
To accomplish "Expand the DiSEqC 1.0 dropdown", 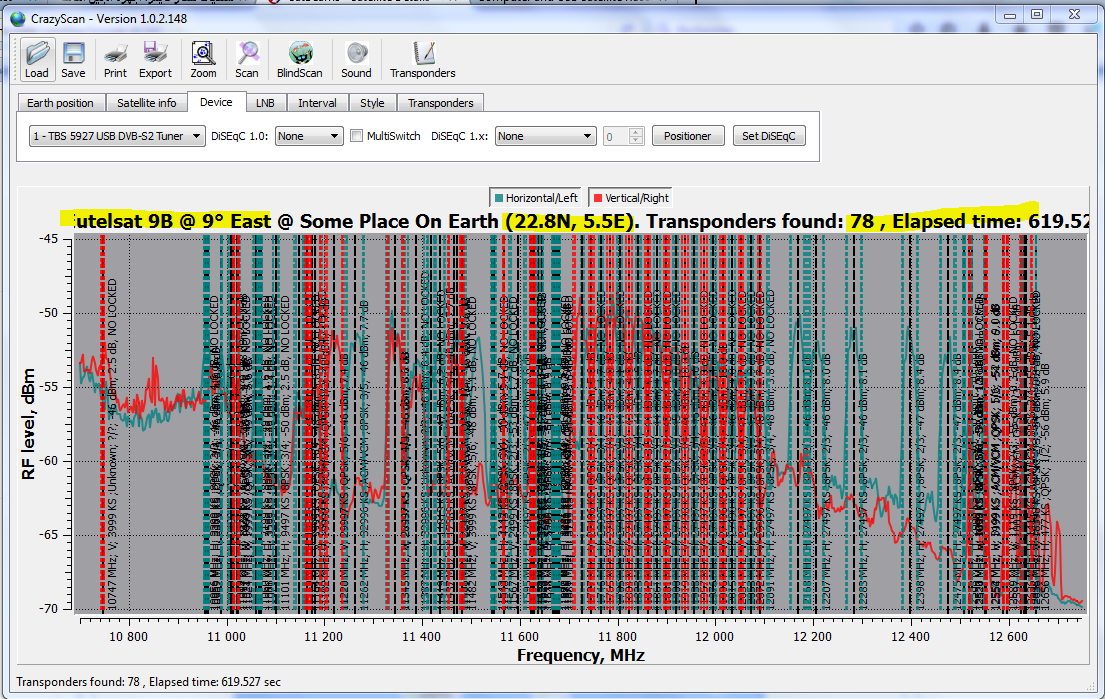I will (309, 136).
